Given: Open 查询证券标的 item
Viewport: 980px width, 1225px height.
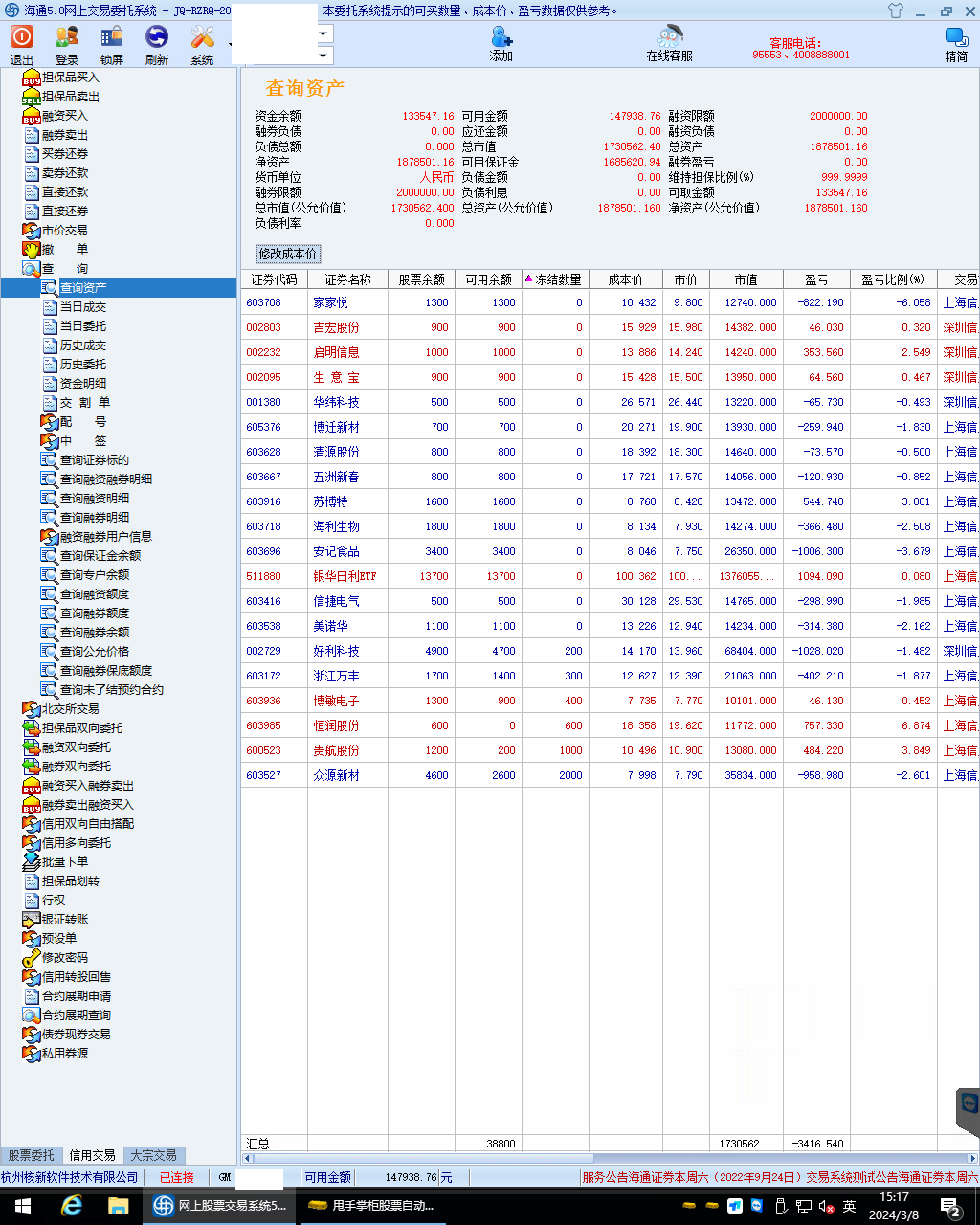Looking at the screenshot, I should (95, 459).
